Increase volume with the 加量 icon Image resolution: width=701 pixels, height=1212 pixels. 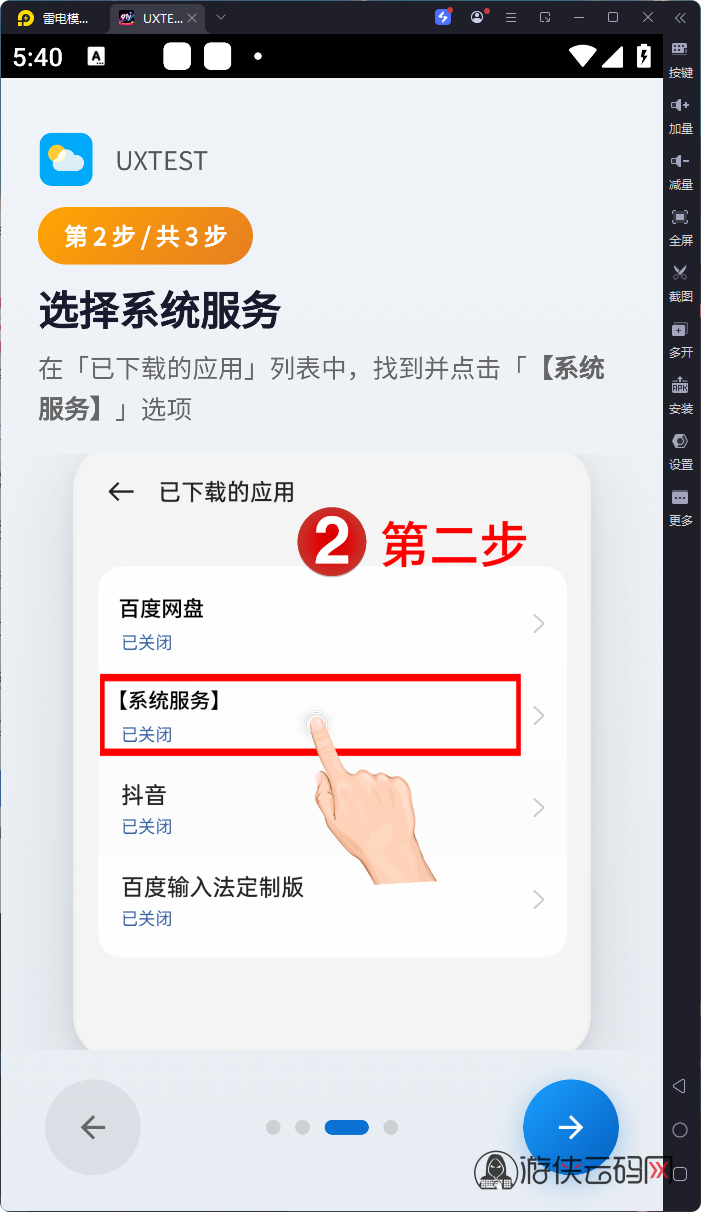[680, 116]
